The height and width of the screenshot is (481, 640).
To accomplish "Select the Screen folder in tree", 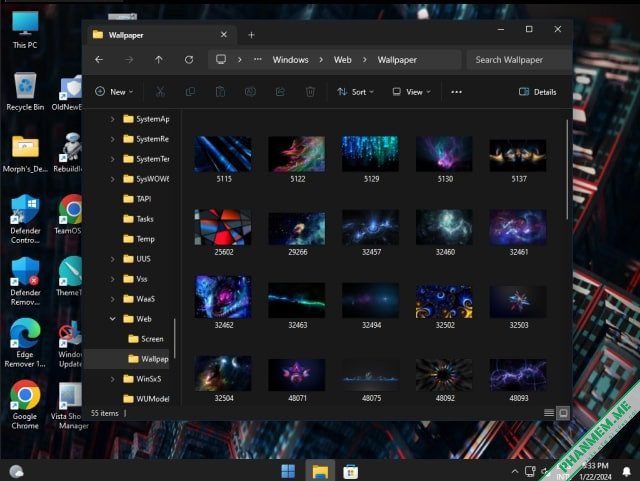I will [x=146, y=339].
